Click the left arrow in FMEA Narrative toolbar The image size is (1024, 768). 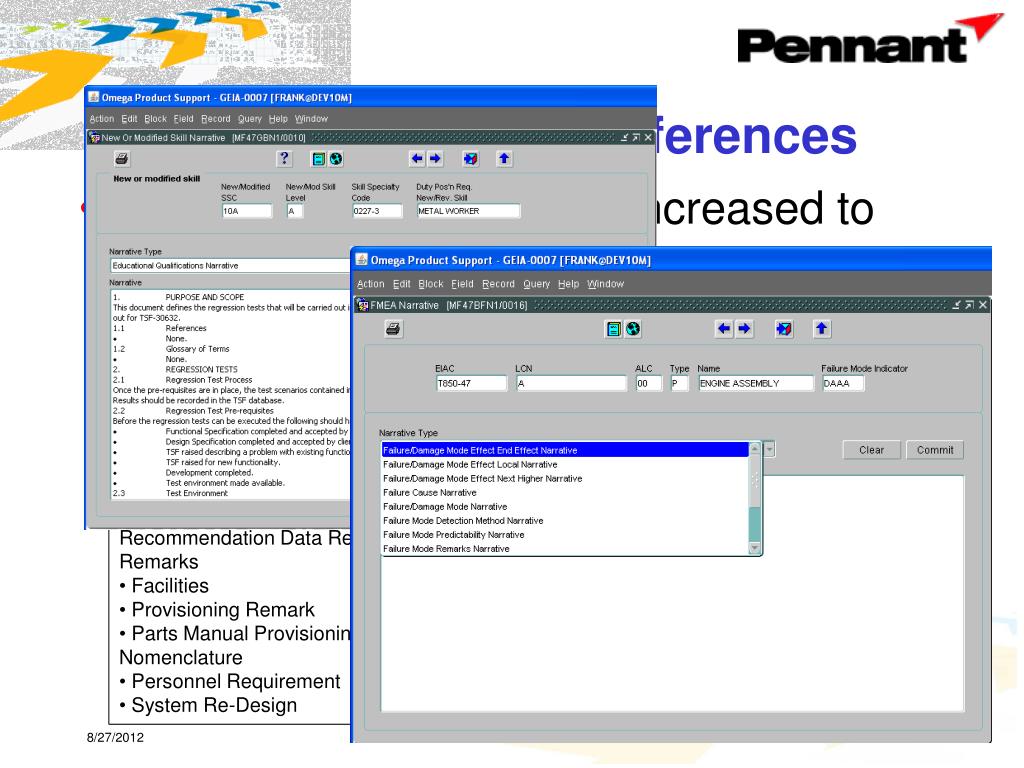(724, 328)
